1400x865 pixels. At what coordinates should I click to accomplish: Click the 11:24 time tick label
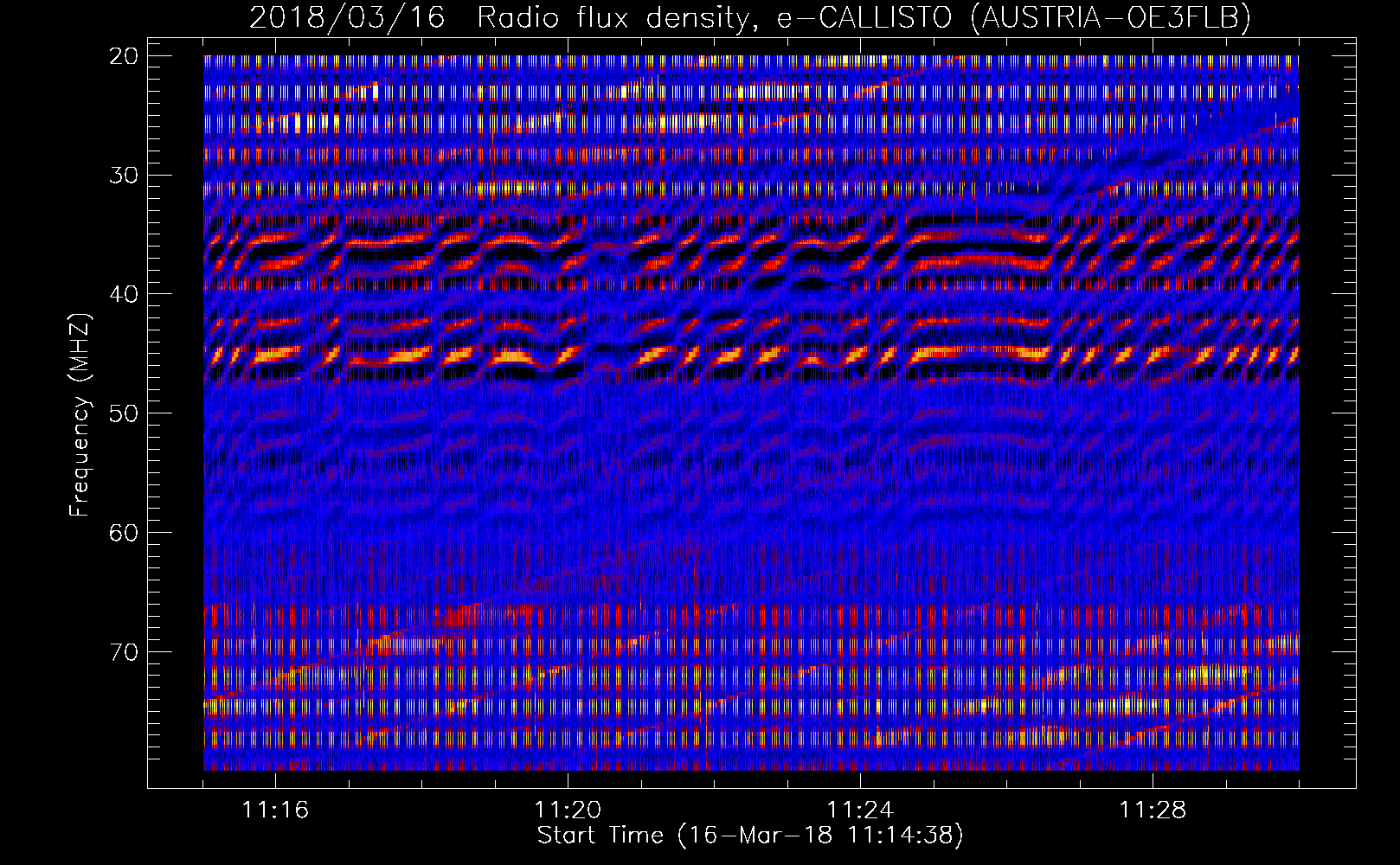[860, 810]
